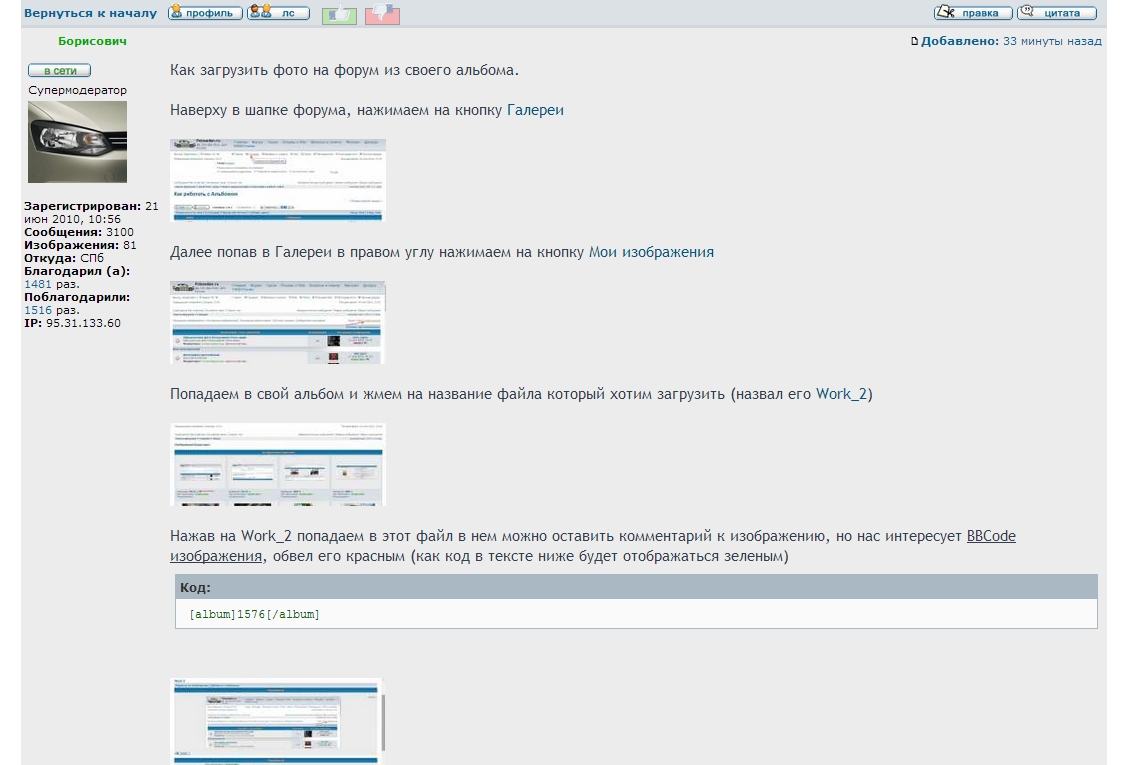This screenshot has height=765, width=1124.
Task: Click the small post icon beside Добавлено
Action: pos(914,42)
